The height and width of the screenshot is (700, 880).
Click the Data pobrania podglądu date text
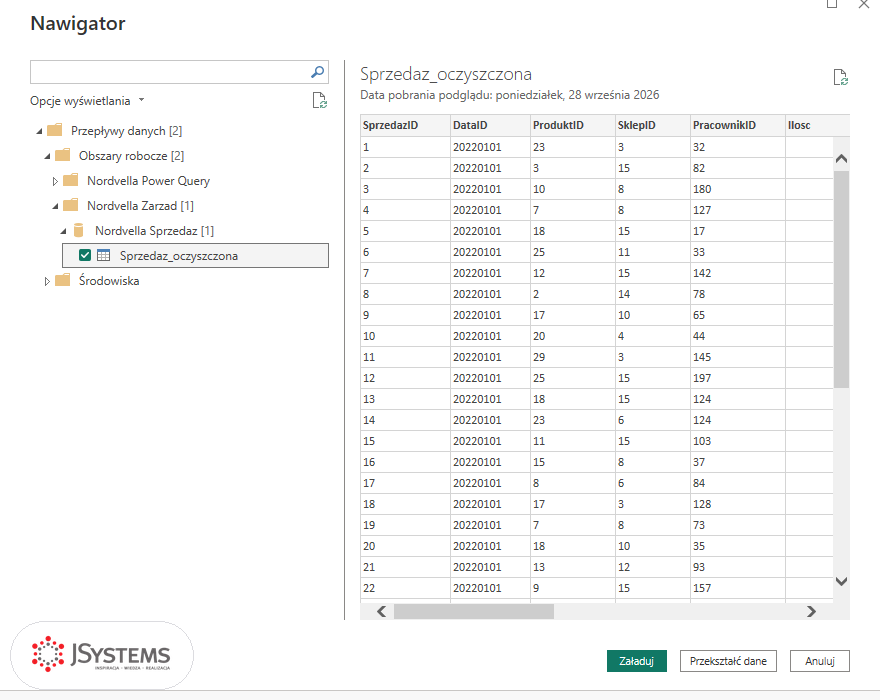510,95
